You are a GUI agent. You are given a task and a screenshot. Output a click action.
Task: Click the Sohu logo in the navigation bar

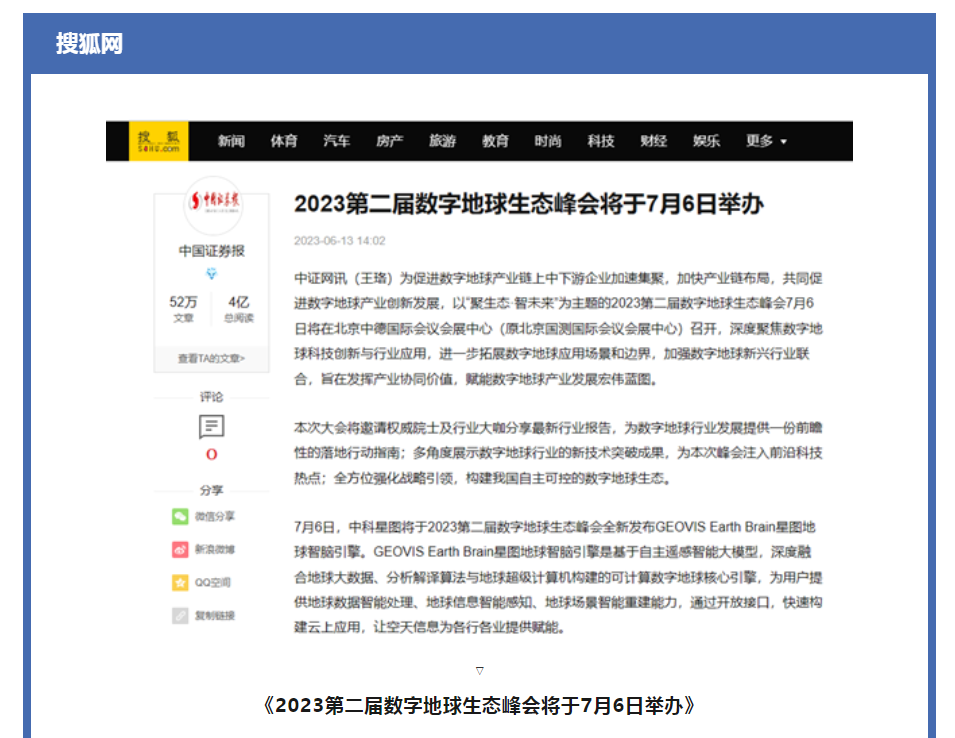point(158,141)
